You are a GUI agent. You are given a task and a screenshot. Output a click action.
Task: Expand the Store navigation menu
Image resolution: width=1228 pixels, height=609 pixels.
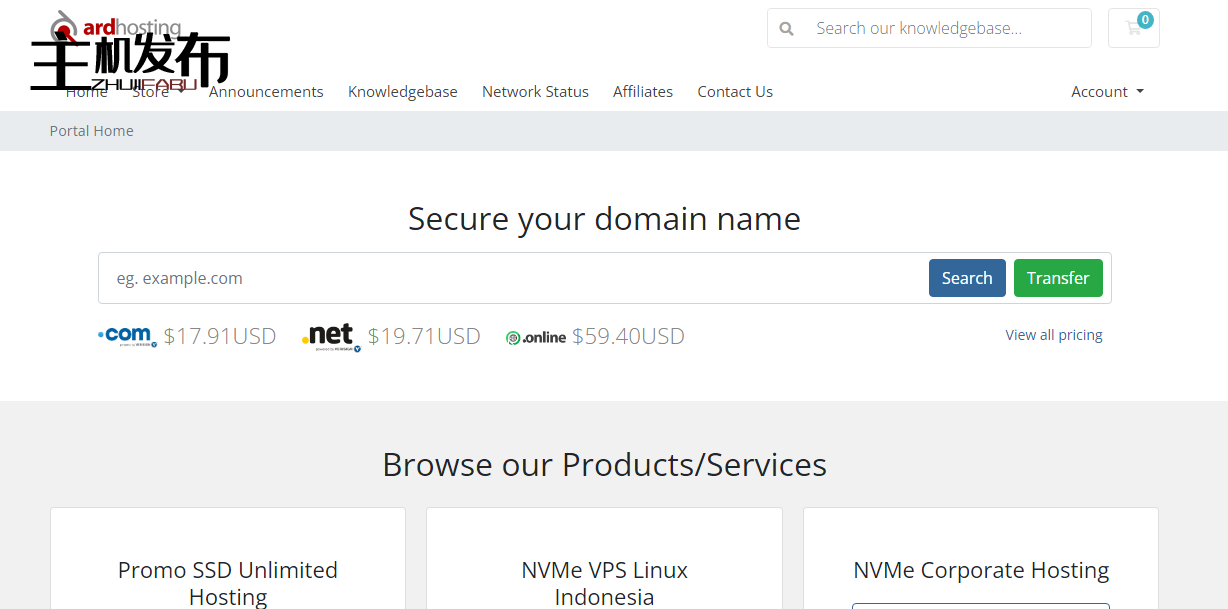(x=150, y=91)
